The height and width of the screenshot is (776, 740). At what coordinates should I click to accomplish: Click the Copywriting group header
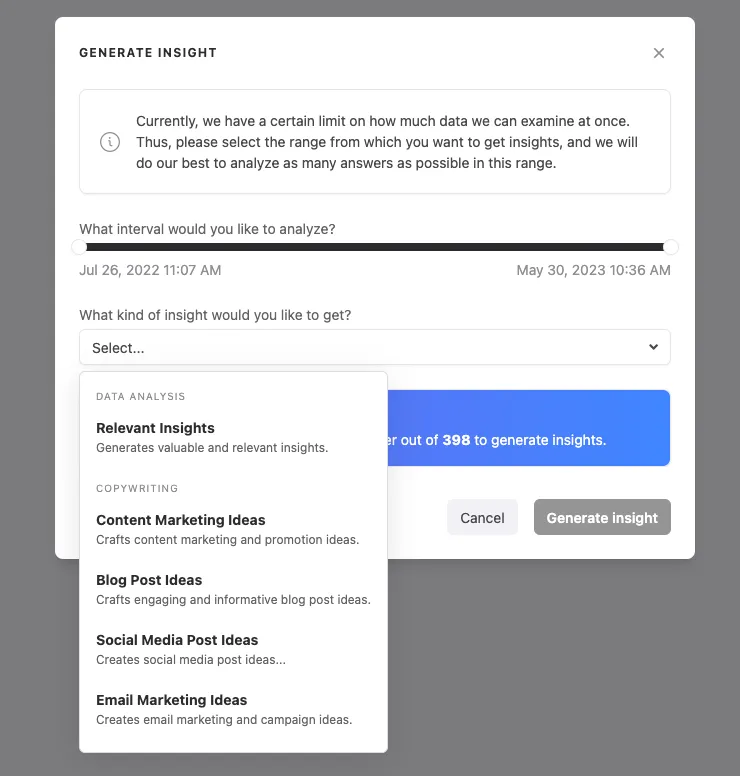pyautogui.click(x=137, y=488)
